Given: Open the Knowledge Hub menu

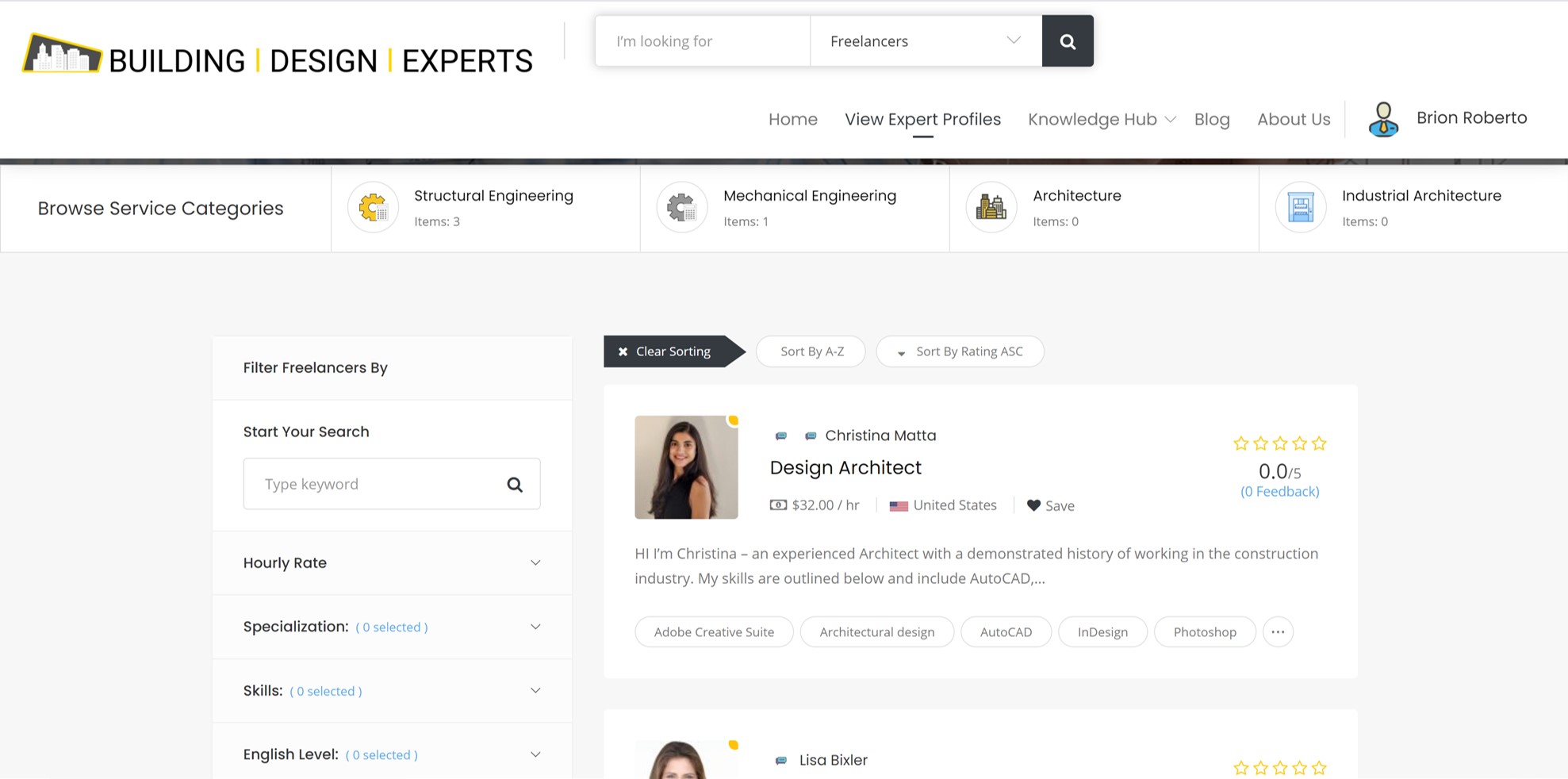Looking at the screenshot, I should pos(1092,119).
